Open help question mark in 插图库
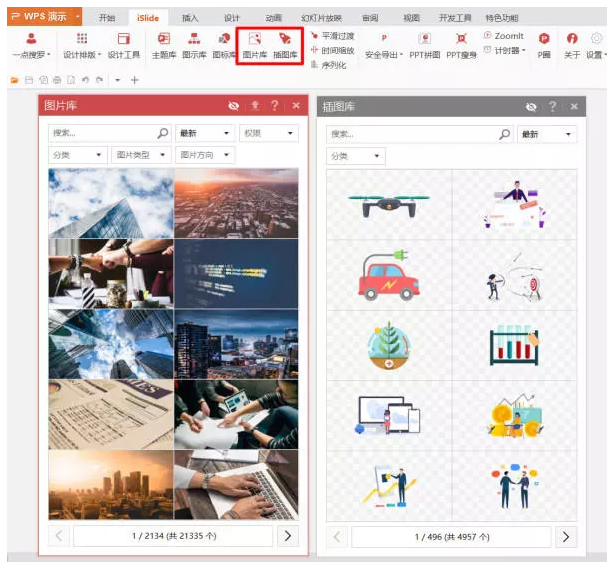614x566 pixels. coord(553,106)
